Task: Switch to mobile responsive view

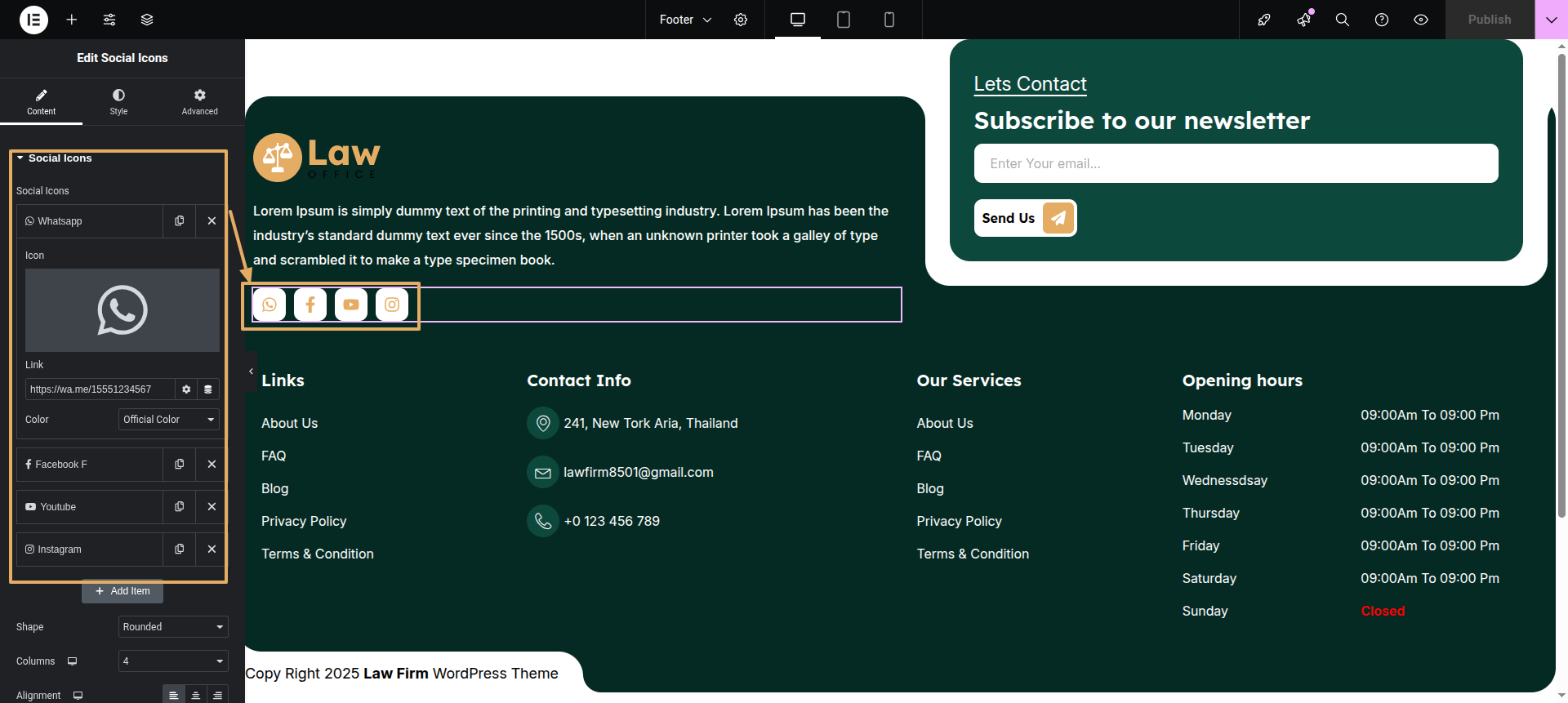Action: pos(889,20)
